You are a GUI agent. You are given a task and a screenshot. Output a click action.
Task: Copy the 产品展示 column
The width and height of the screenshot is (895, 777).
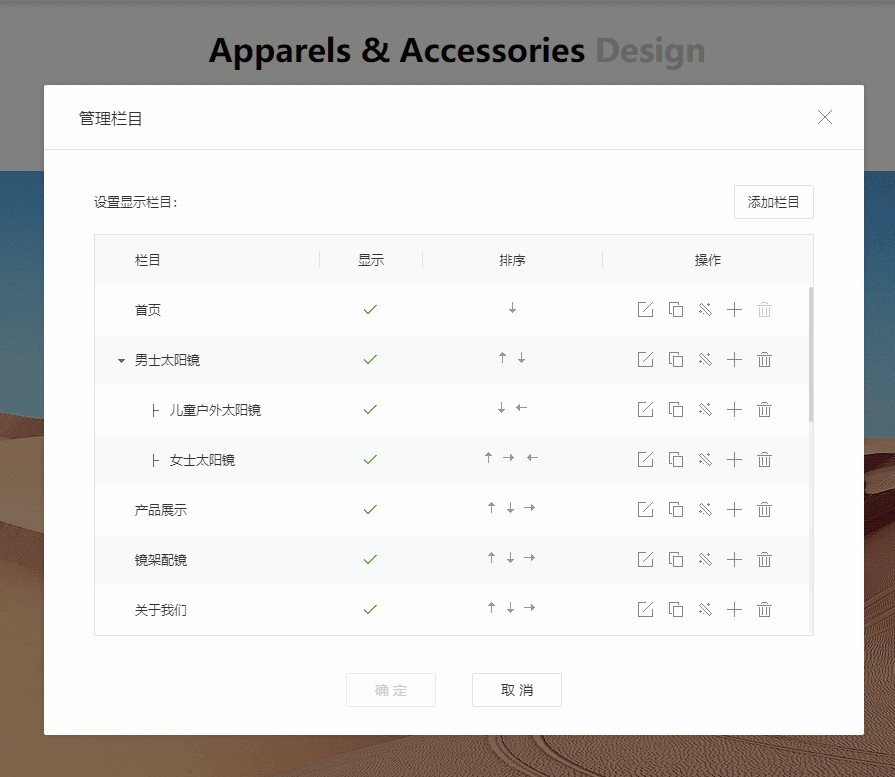pyautogui.click(x=676, y=509)
